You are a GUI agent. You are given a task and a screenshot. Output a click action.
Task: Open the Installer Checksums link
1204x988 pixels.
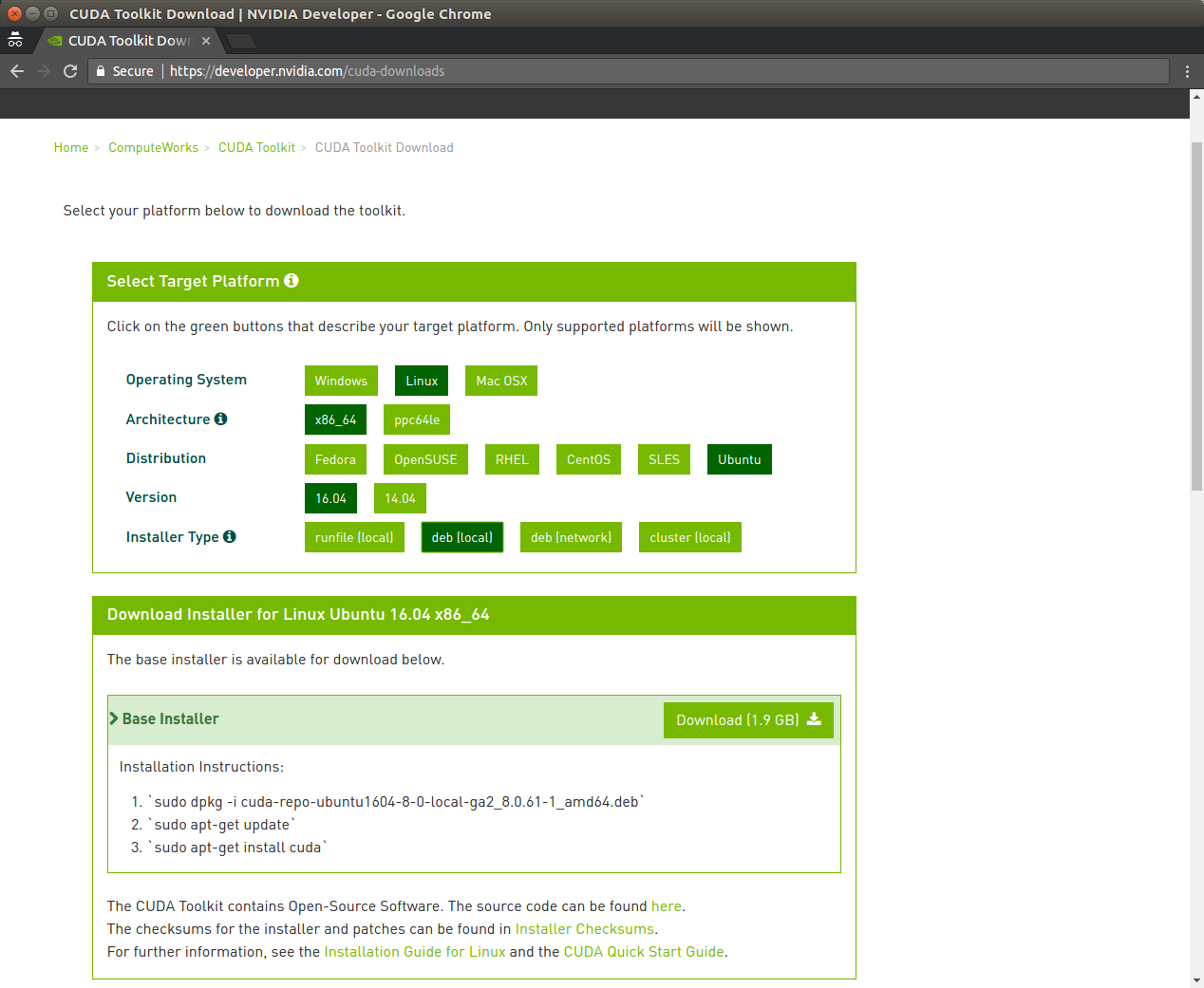[x=585, y=929]
